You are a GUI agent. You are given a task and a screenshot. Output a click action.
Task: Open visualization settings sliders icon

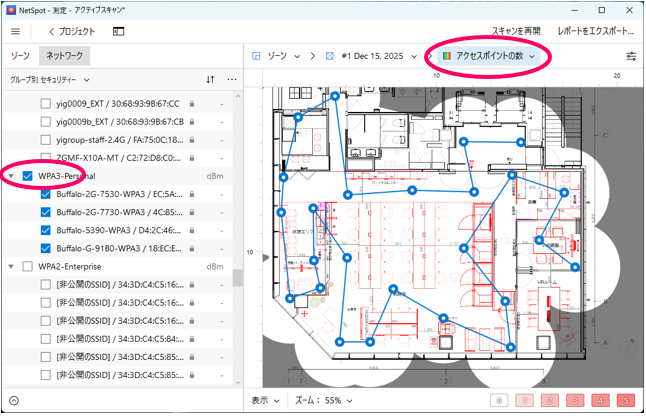coord(631,57)
